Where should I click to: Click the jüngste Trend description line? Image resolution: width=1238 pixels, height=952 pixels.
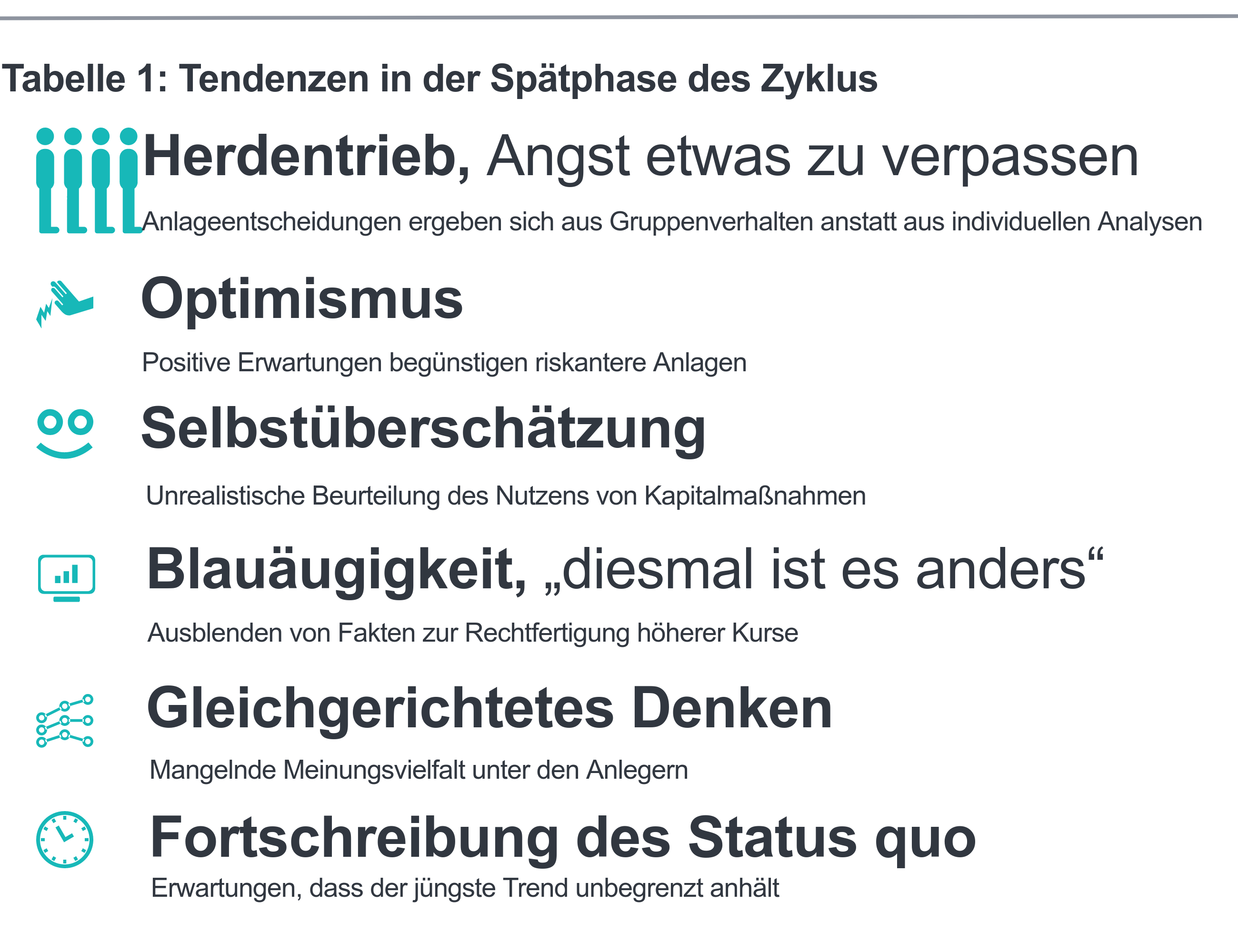click(465, 888)
